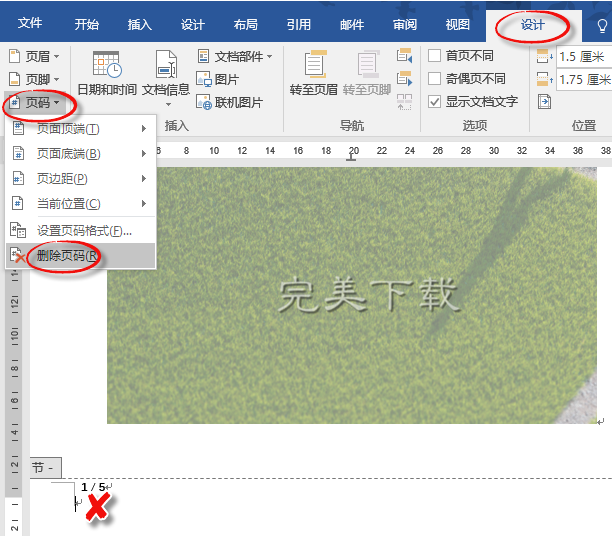The width and height of the screenshot is (612, 536).
Task: Click the insert alignment tab icon
Action: (544, 102)
